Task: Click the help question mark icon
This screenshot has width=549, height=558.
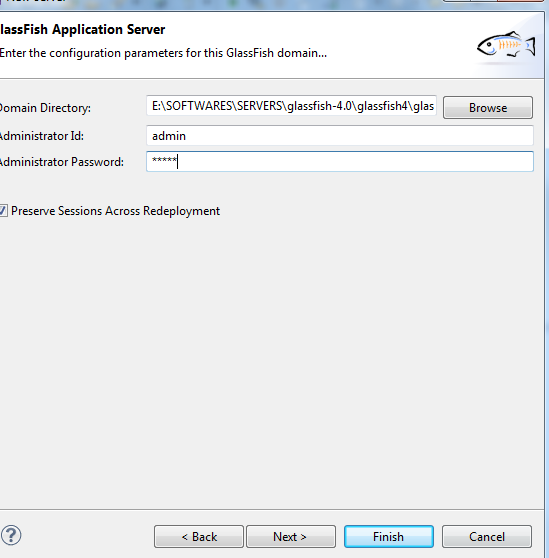Action: pos(11,535)
